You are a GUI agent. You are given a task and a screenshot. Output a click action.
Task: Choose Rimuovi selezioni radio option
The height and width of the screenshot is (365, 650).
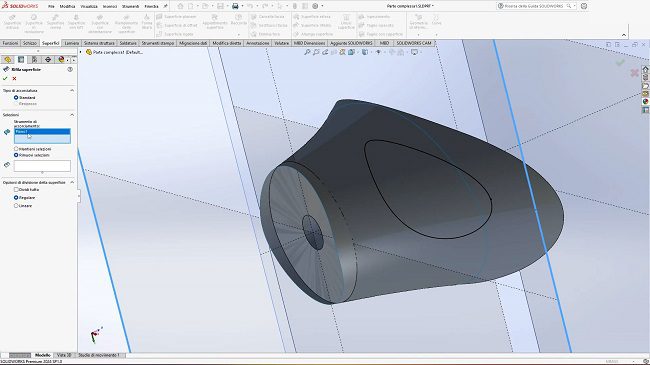(16, 155)
